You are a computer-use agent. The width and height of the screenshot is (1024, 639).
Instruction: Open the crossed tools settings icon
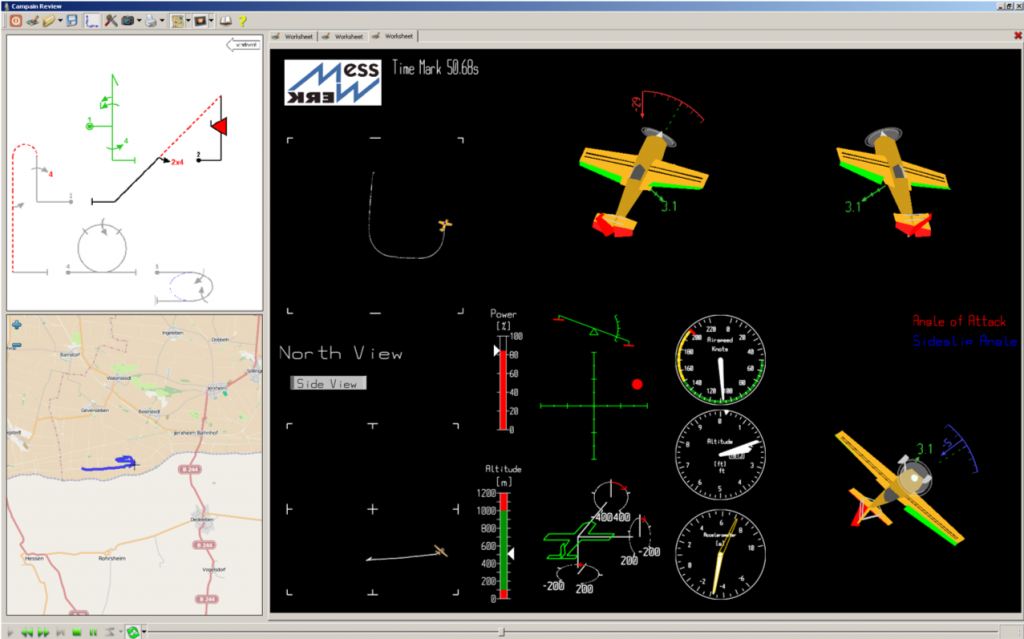(111, 20)
